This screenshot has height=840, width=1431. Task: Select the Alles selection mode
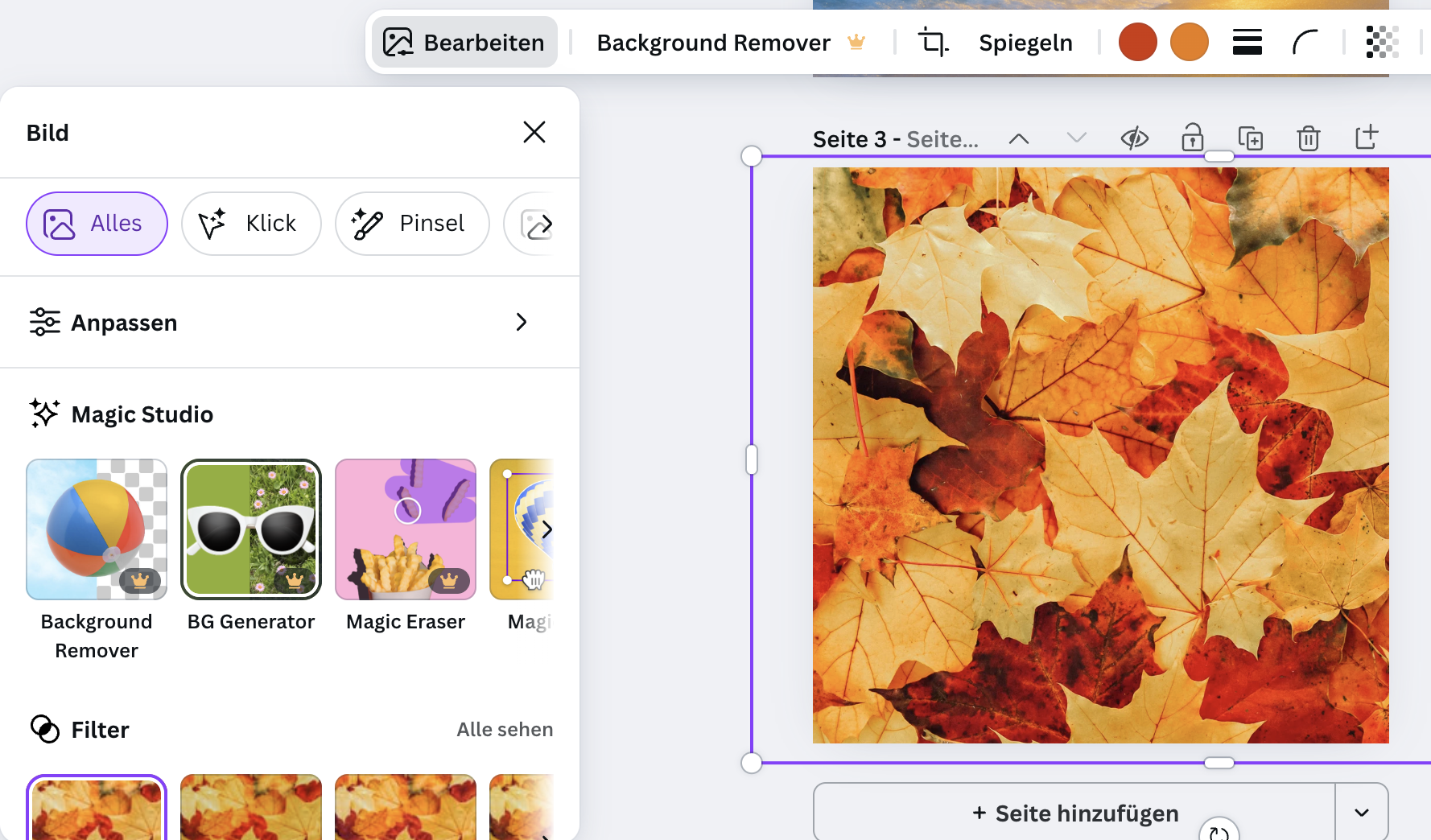point(97,224)
